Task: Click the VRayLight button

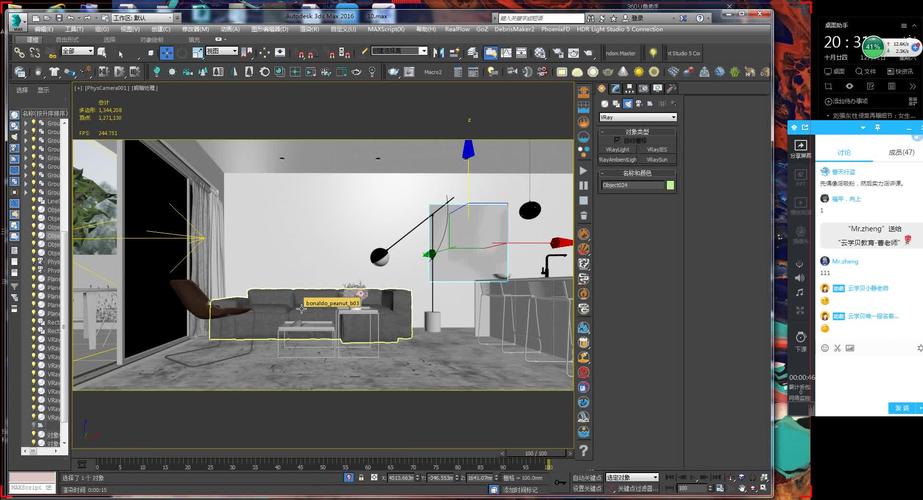Action: (x=617, y=150)
